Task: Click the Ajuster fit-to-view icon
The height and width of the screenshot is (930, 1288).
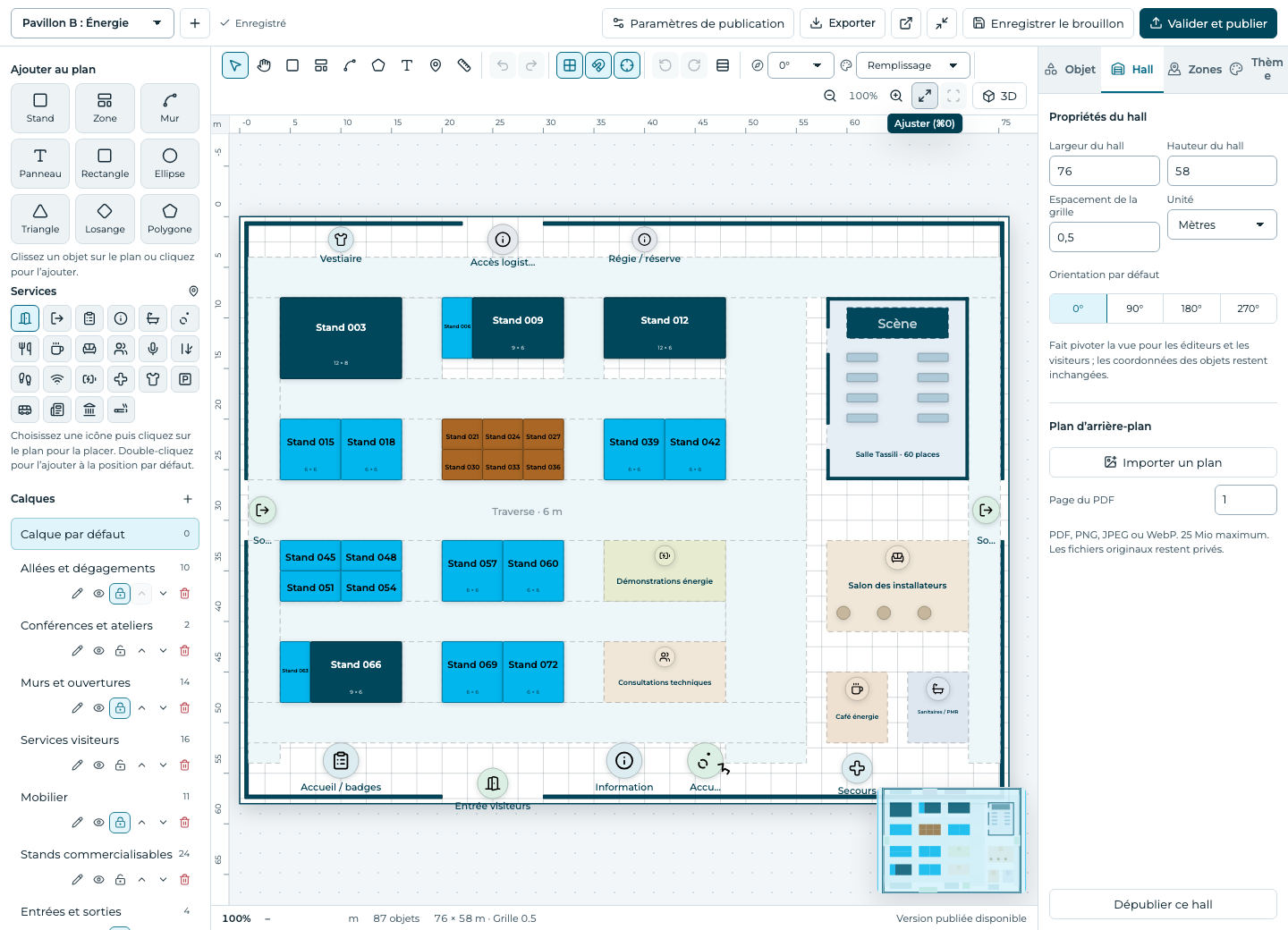Action: click(925, 96)
